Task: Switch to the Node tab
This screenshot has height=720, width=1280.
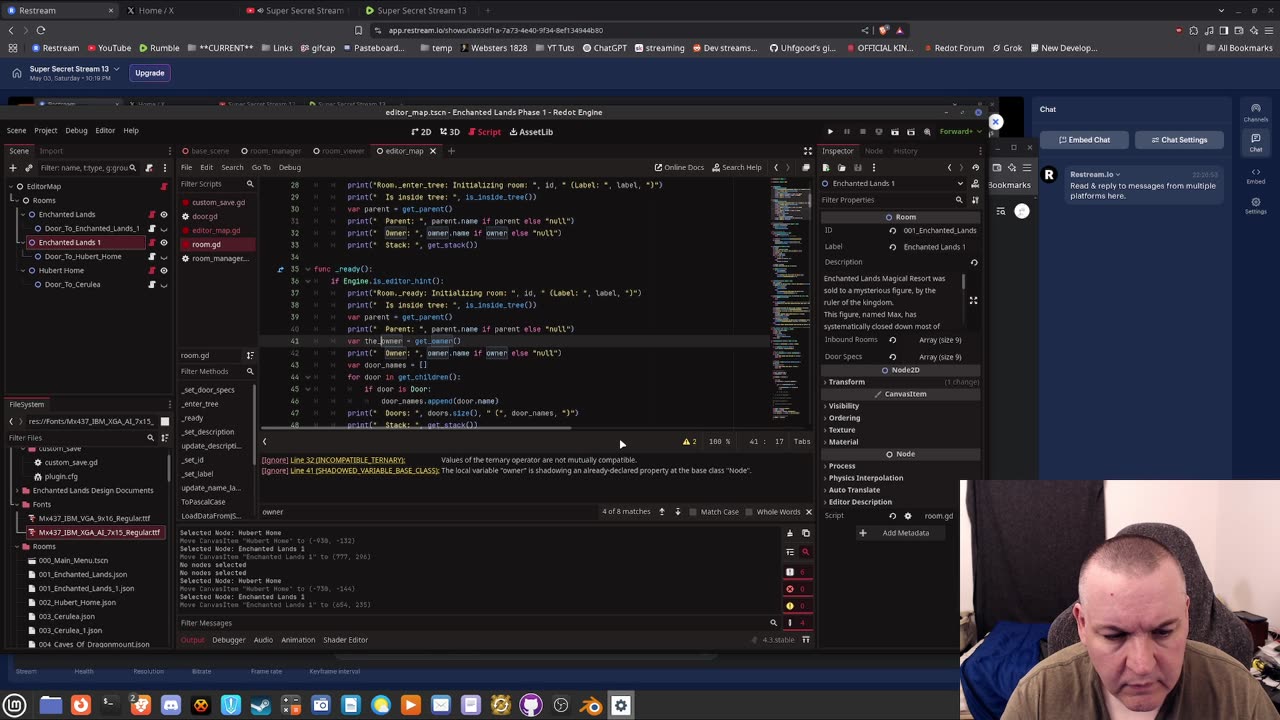Action: click(x=873, y=151)
